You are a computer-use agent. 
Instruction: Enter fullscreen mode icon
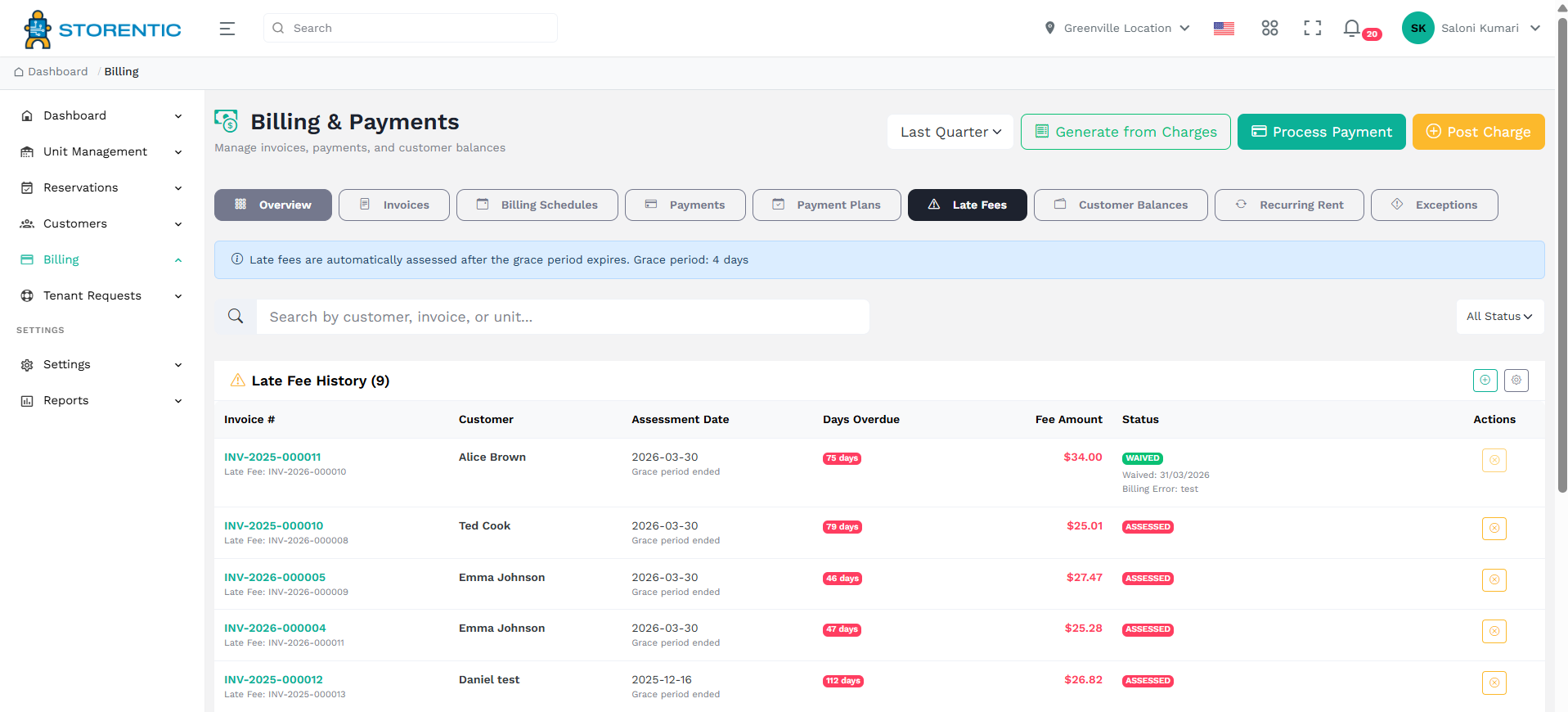pos(1313,29)
